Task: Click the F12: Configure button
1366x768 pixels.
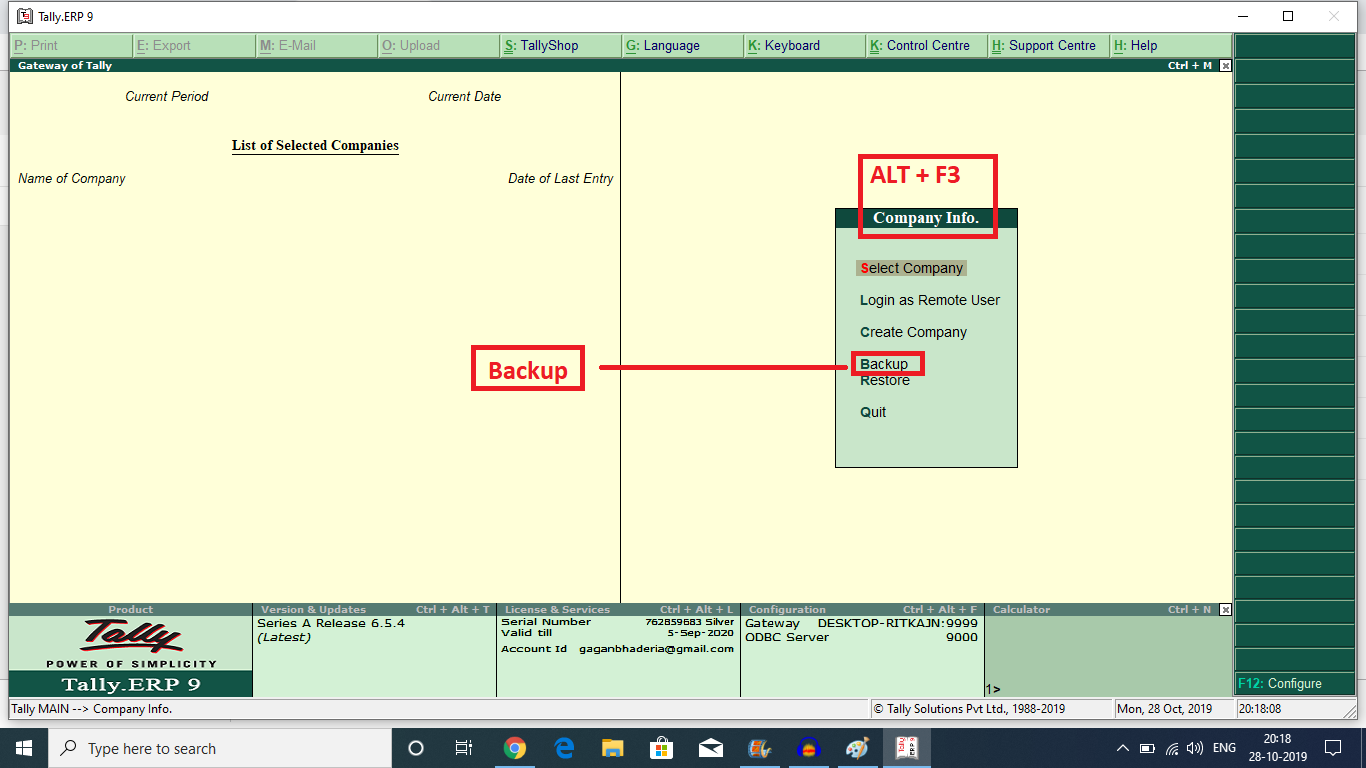Action: [1294, 683]
